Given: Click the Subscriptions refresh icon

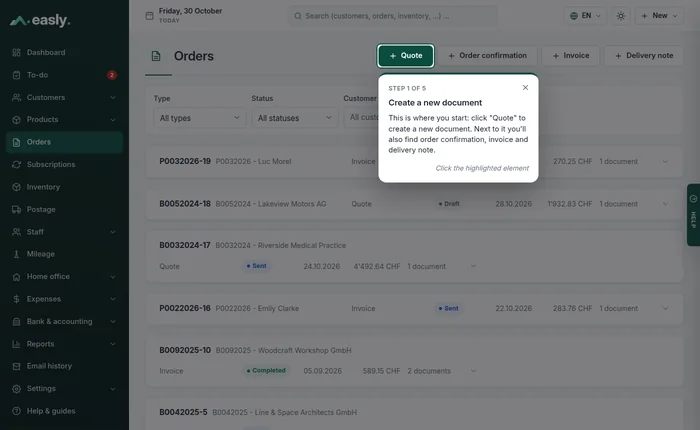Looking at the screenshot, I should click(x=17, y=164).
